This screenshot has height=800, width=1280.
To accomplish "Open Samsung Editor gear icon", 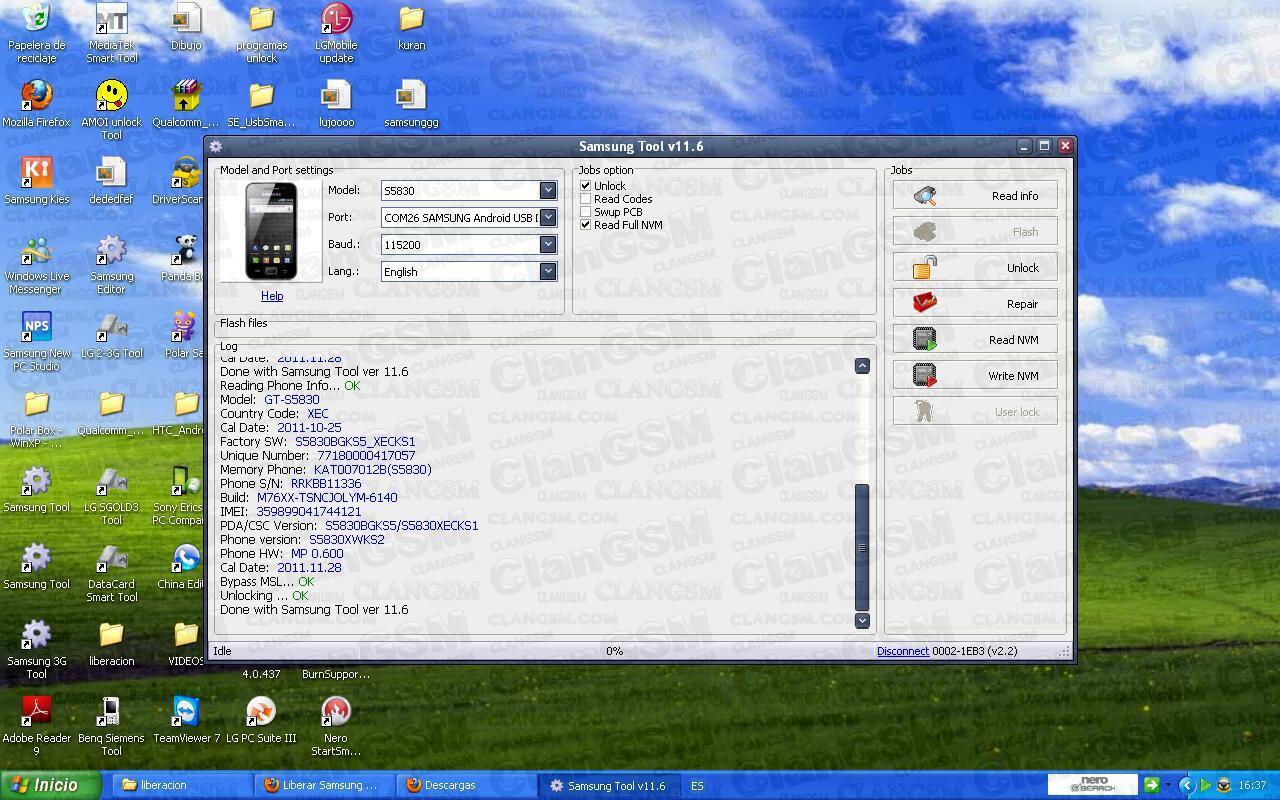I will 111,263.
